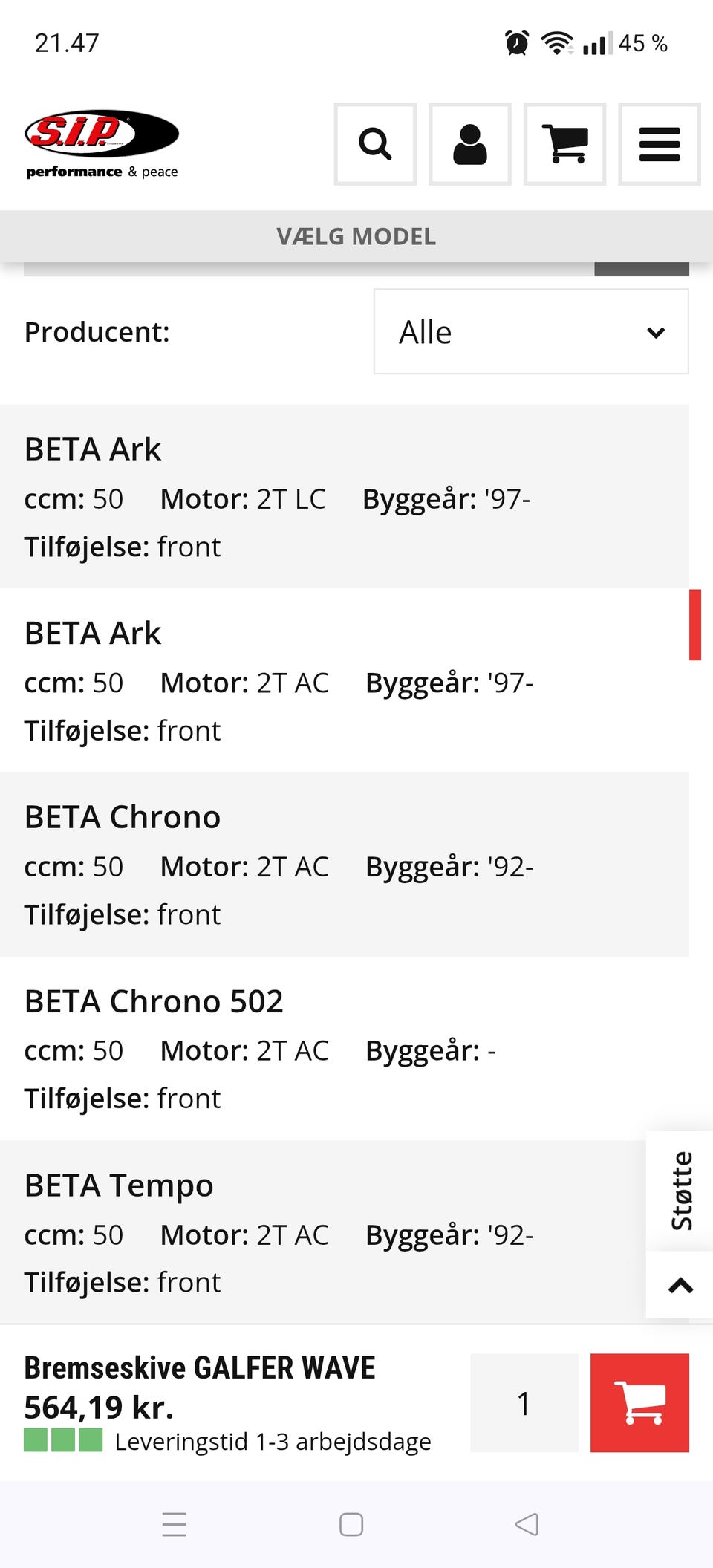Viewport: 713px width, 1568px height.
Task: Click the S.I.P. performance & peace logo
Action: point(102,144)
